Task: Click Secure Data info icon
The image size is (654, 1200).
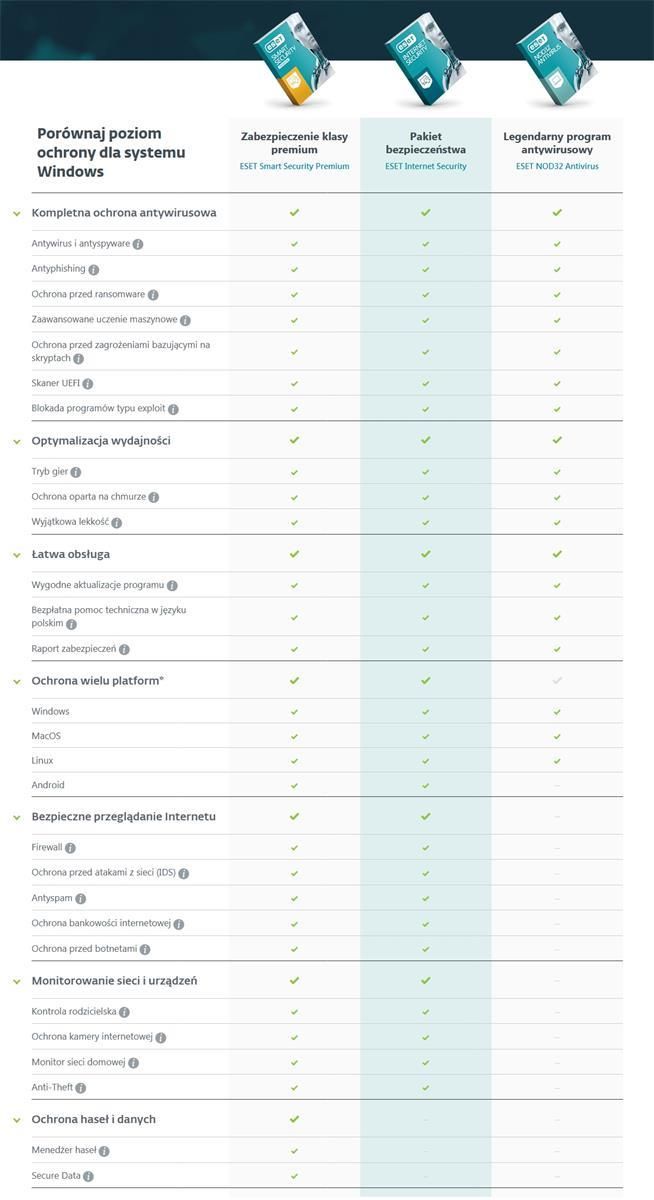Action: pyautogui.click(x=88, y=1177)
